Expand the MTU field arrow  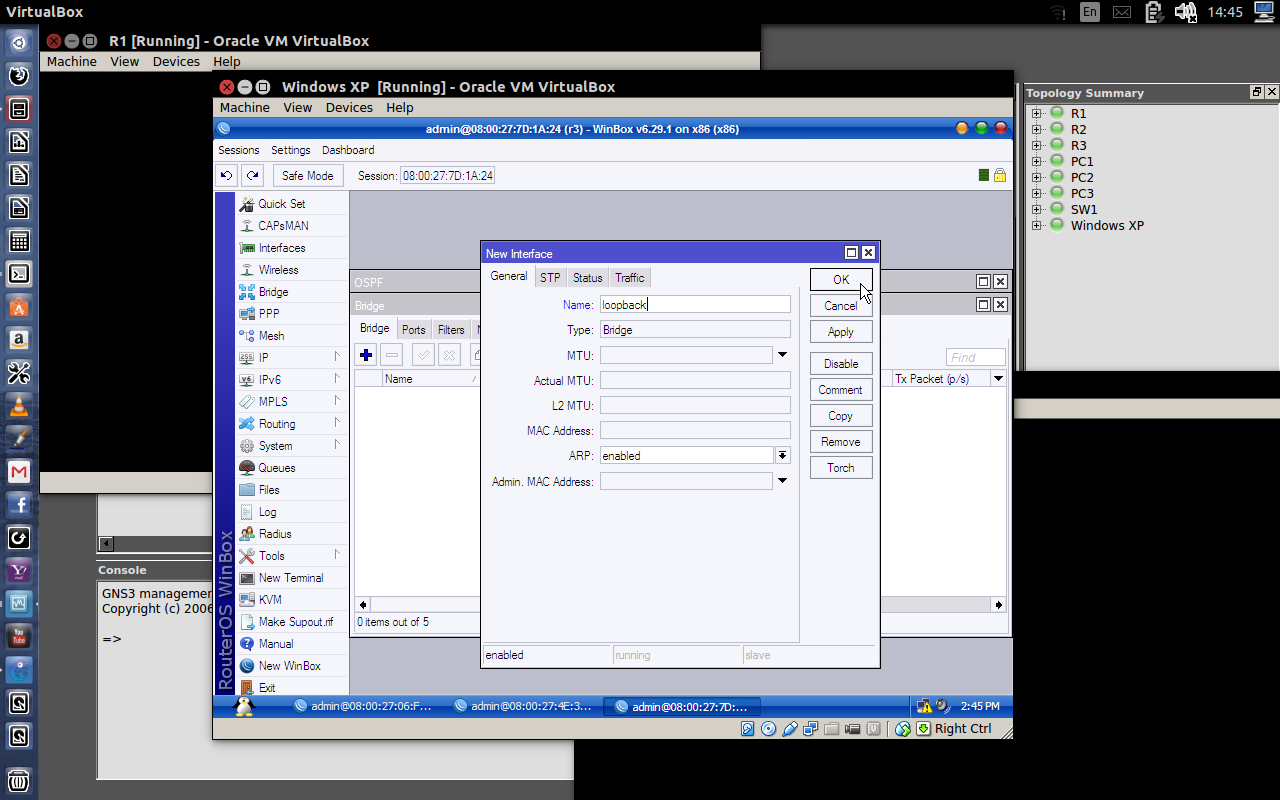point(782,355)
